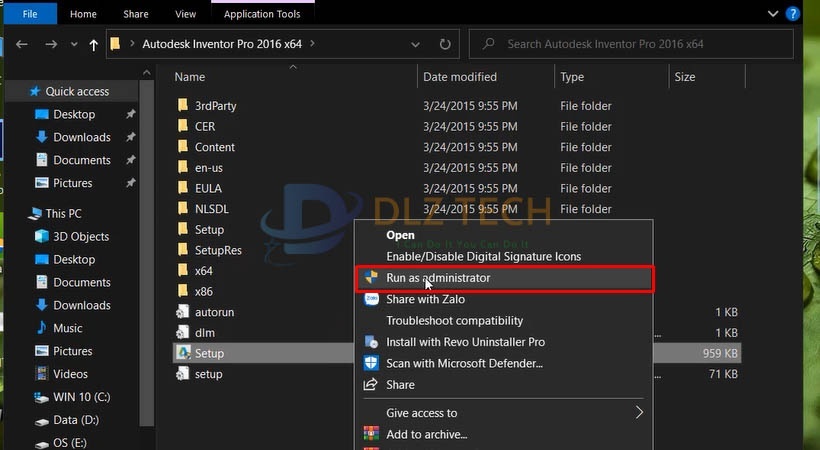This screenshot has width=820, height=450.
Task: Click the Back navigation arrow
Action: coord(21,44)
